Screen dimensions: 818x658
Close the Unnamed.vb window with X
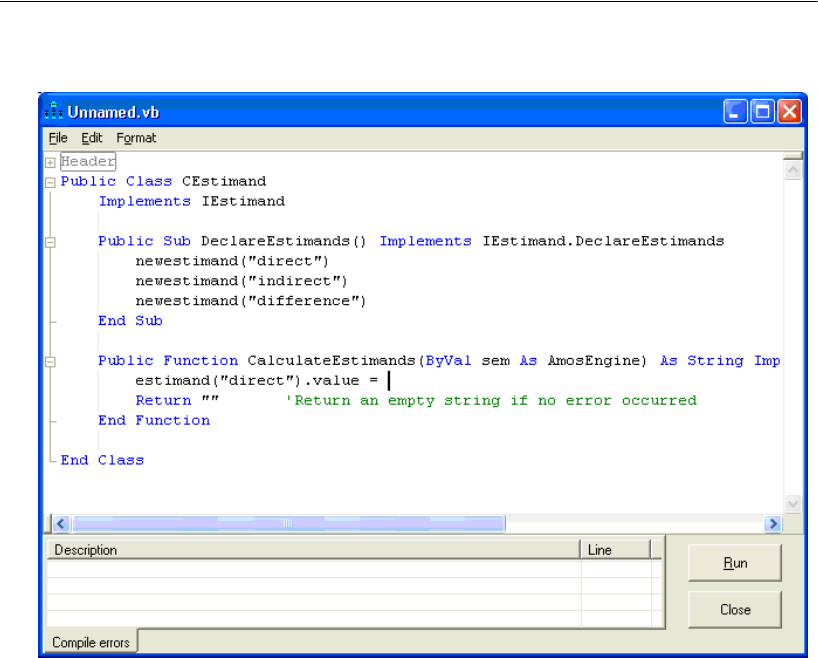click(789, 111)
